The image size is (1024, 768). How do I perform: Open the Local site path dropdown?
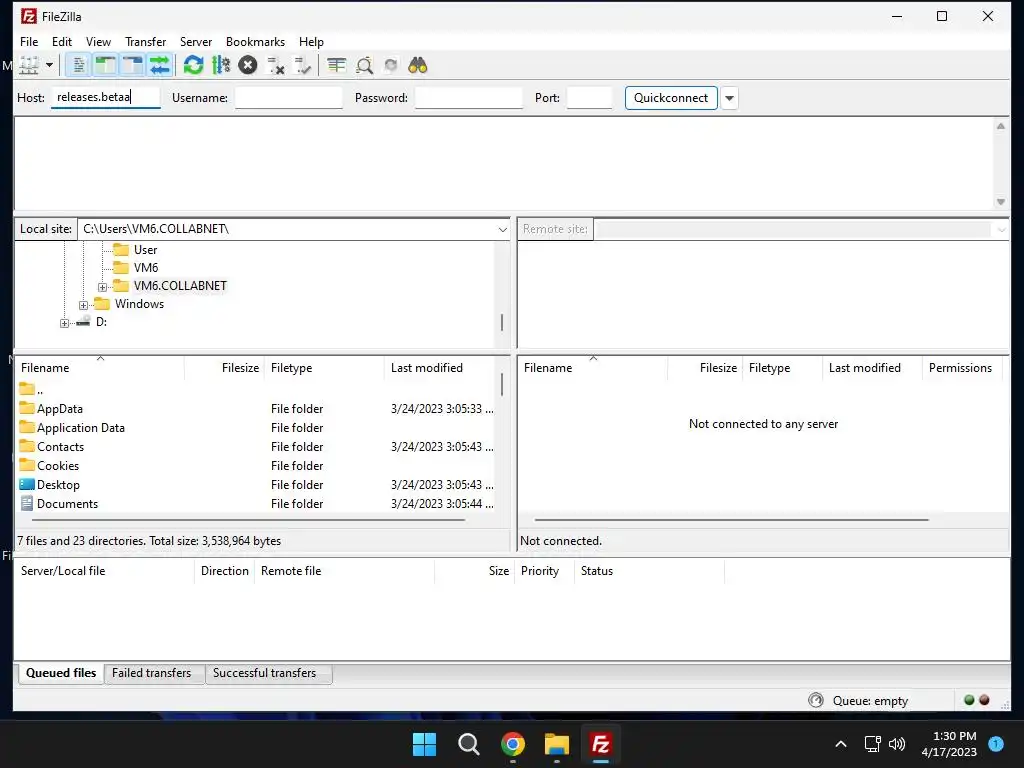pyautogui.click(x=502, y=229)
